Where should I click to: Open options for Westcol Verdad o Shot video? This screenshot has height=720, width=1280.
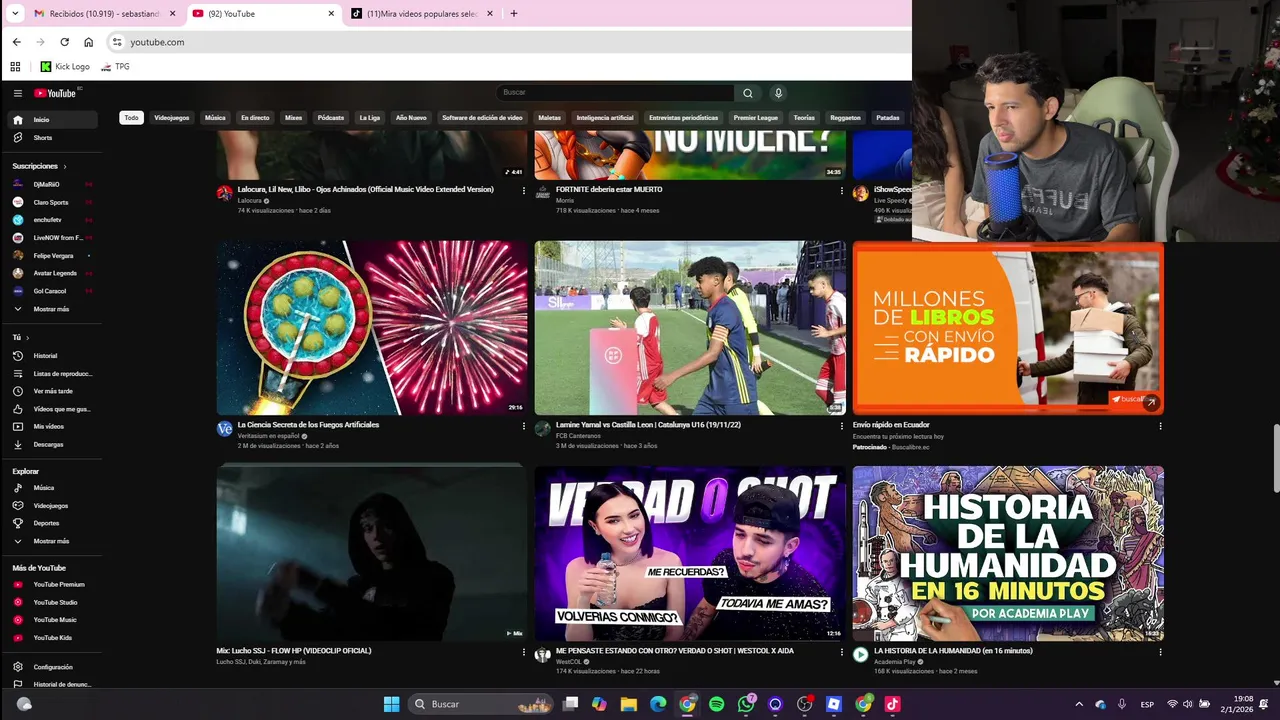841,652
